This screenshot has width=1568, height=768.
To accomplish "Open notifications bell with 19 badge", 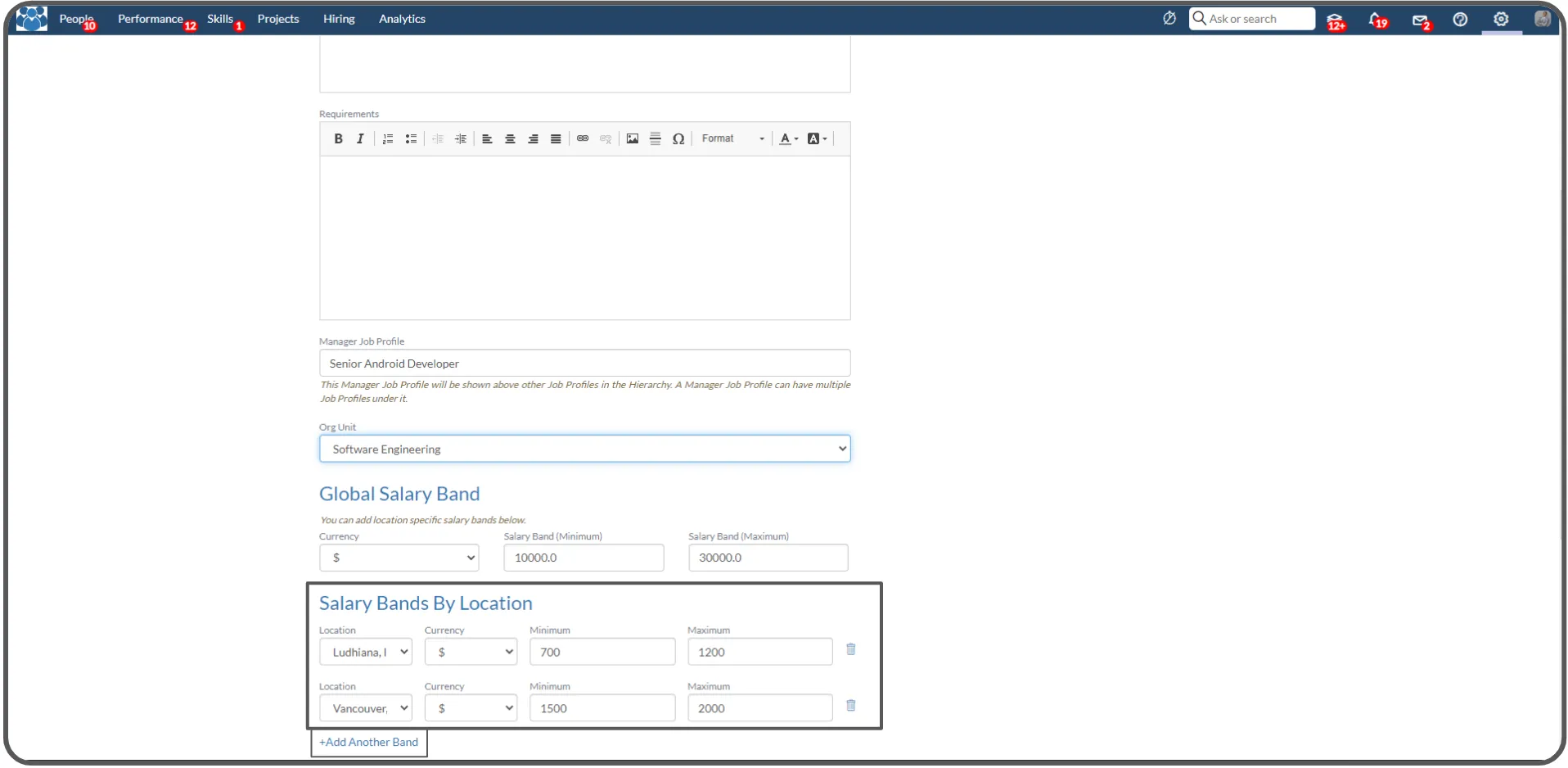I will 1378,20.
